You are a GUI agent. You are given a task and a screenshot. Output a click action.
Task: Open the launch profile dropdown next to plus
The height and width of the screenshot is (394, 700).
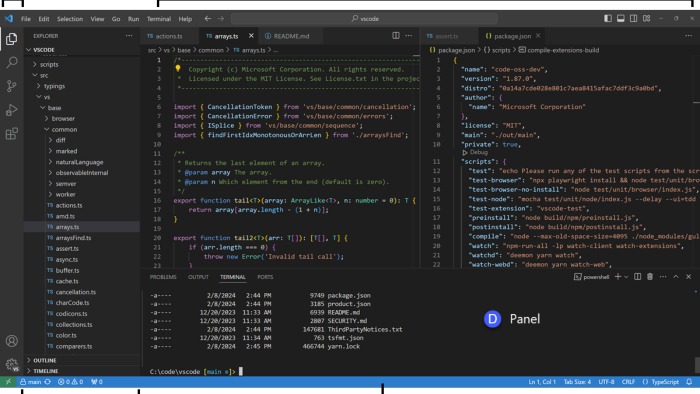[x=626, y=277]
